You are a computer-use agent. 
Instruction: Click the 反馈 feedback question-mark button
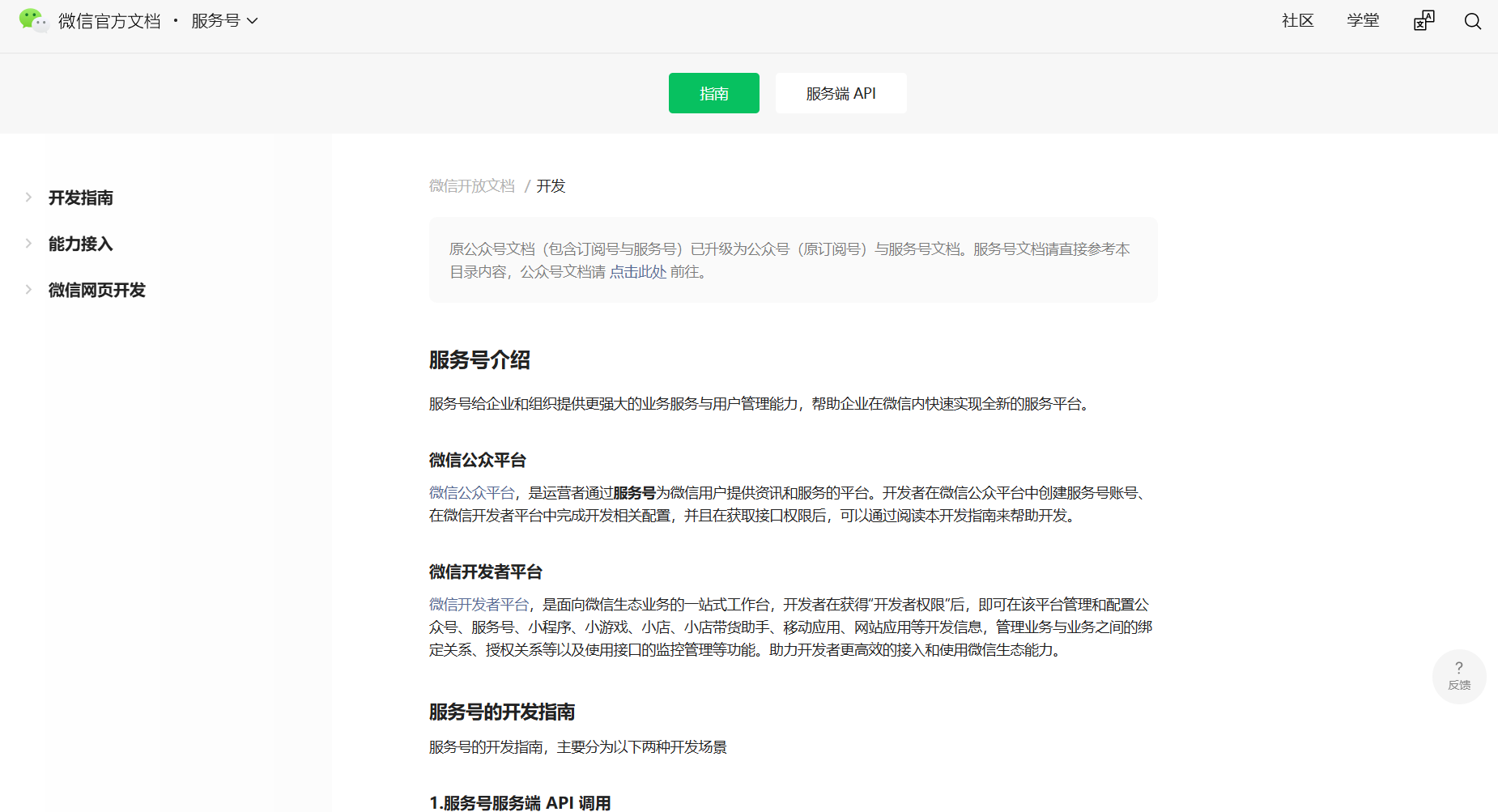pos(1459,676)
